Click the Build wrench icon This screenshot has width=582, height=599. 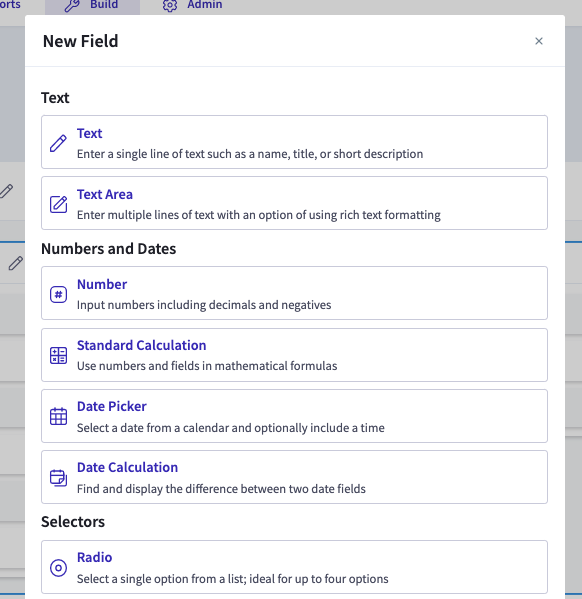[72, 5]
